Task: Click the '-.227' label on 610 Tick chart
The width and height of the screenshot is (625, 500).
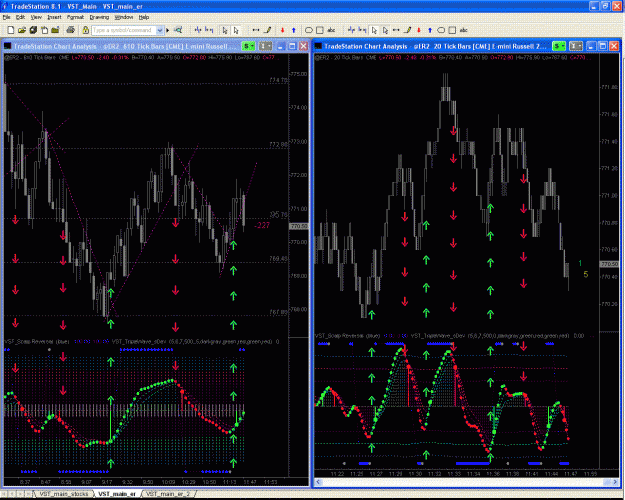Action: click(x=262, y=225)
